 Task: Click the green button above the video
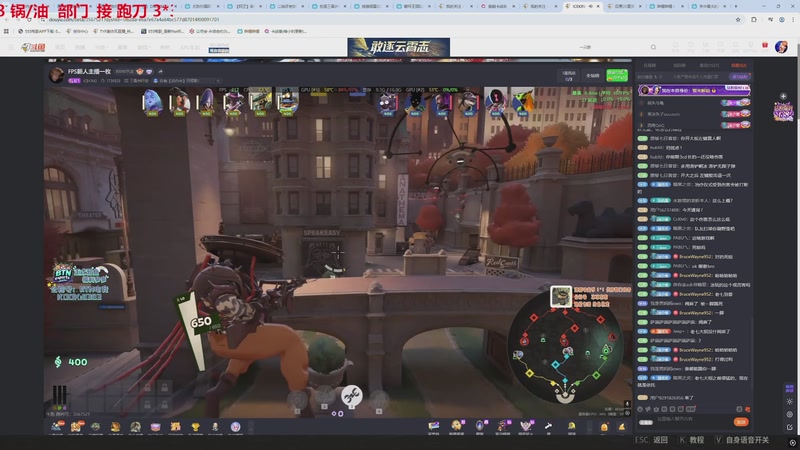[617, 76]
